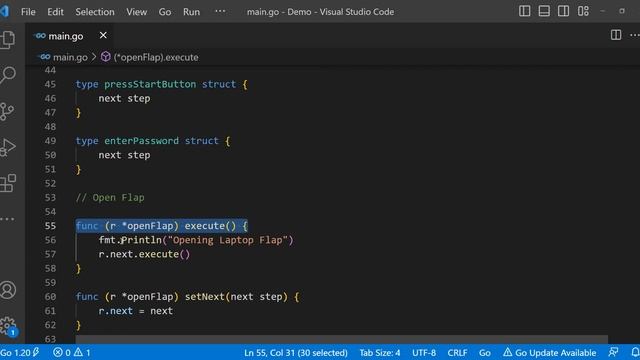Click the enterPassword type name
640x360 pixels.
pos(141,141)
